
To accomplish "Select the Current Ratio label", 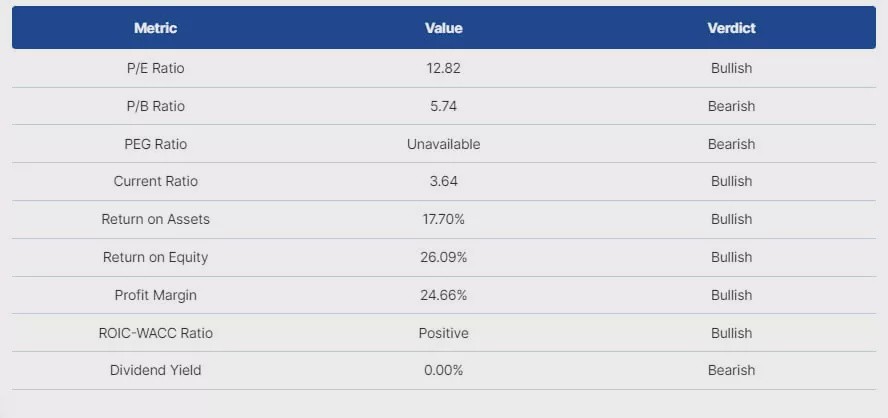I will point(155,181).
